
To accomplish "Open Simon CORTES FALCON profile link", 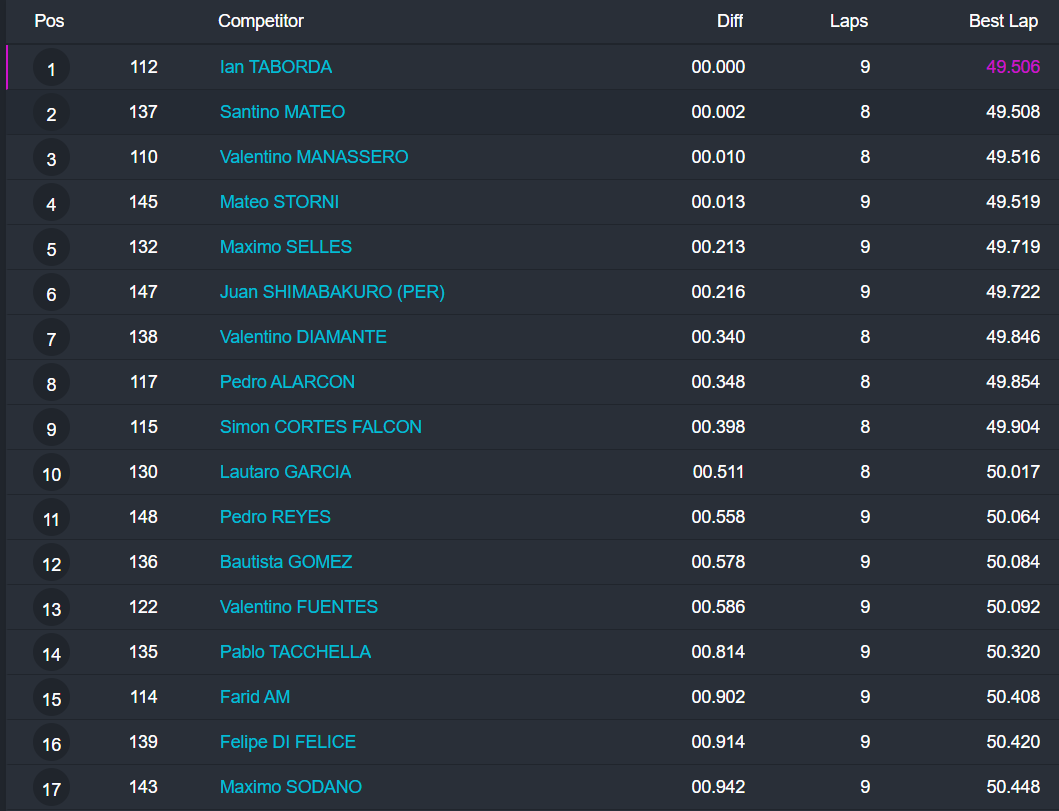I will tap(321, 427).
